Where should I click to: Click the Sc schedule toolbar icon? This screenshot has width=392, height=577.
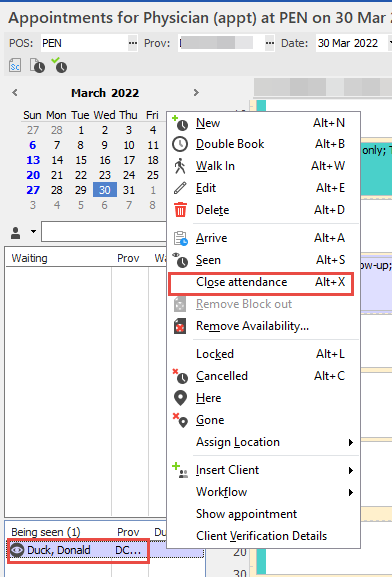(x=15, y=66)
